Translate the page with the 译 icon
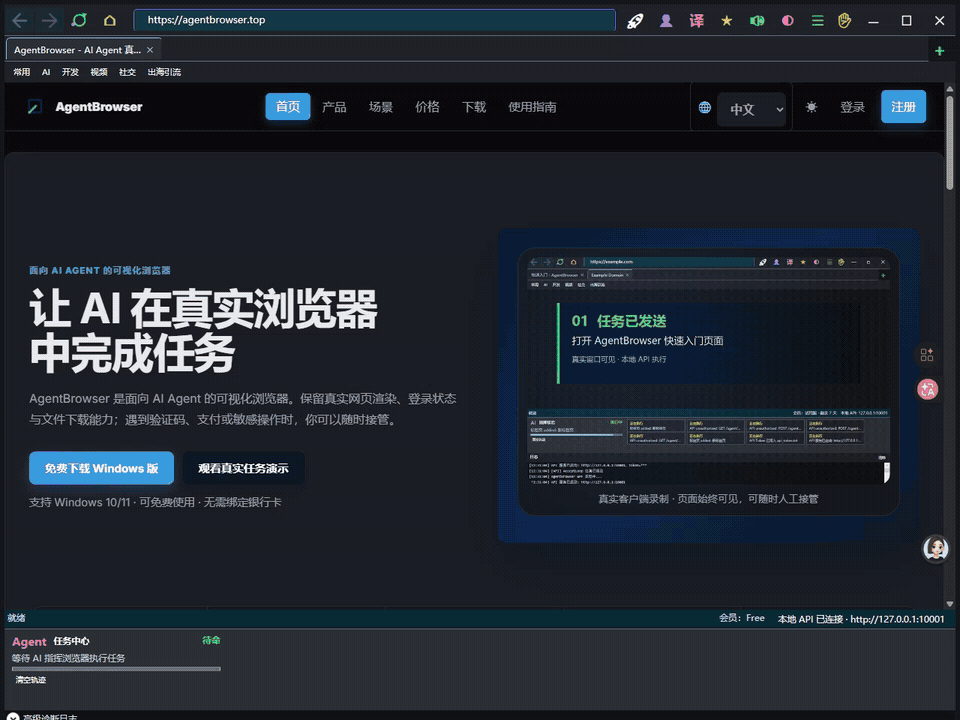 697,21
